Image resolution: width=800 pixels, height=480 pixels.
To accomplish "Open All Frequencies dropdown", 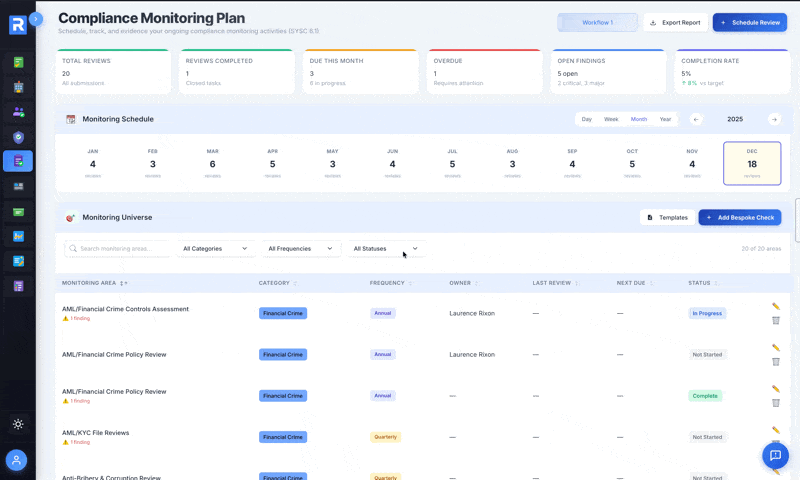I will click(301, 248).
